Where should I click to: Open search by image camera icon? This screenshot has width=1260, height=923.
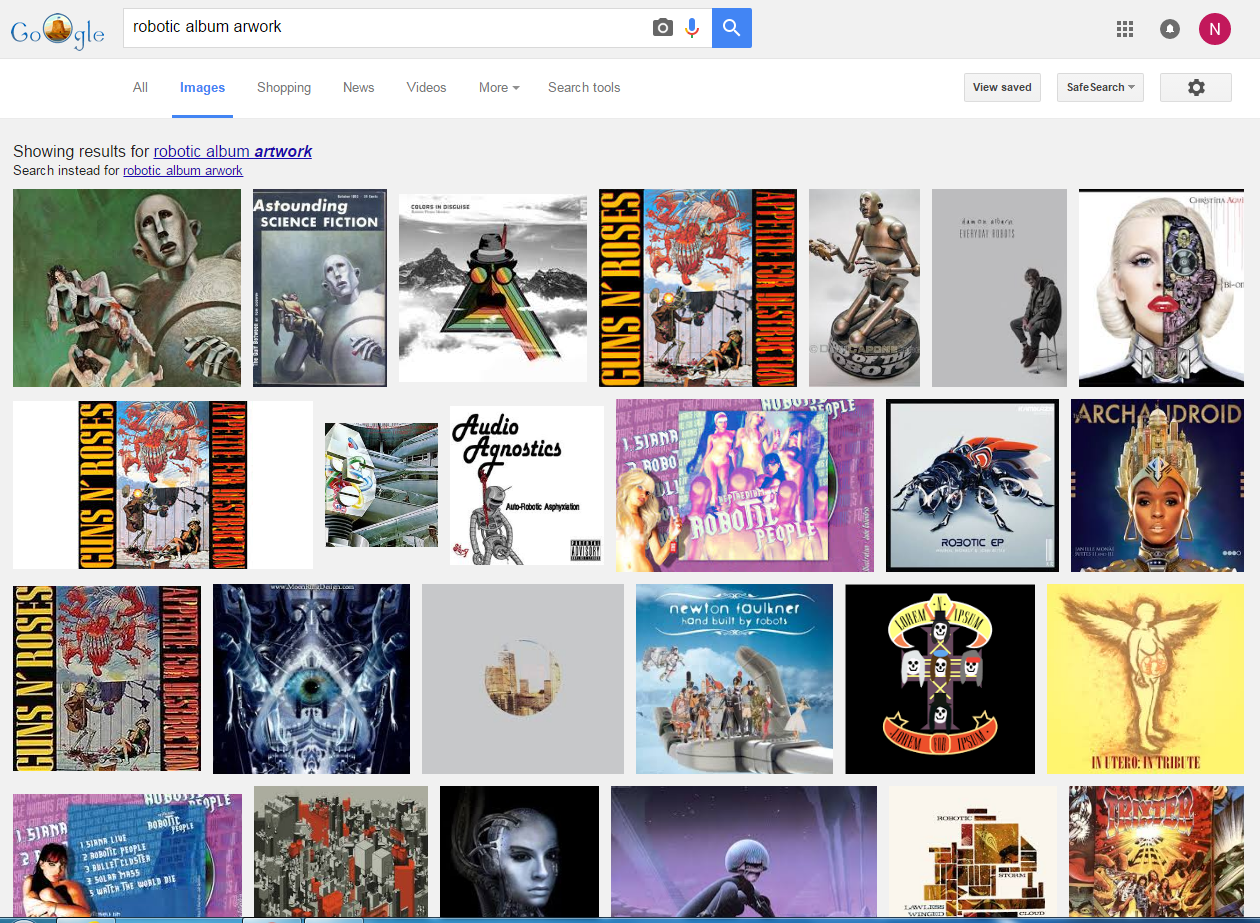pyautogui.click(x=662, y=28)
